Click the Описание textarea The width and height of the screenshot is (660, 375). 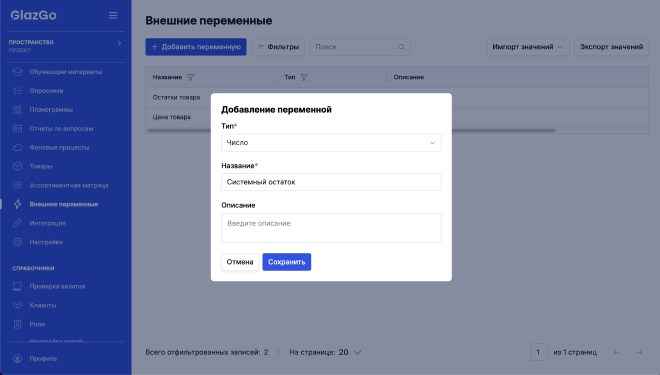331,228
